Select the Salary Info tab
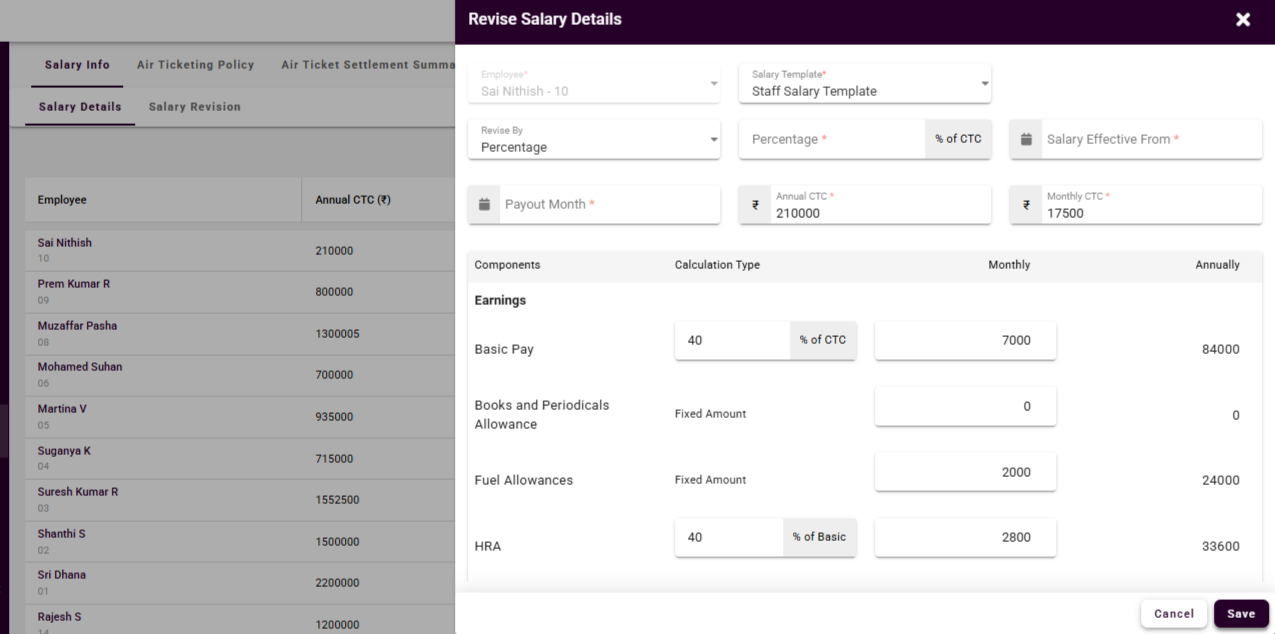Viewport: 1275px width, 634px height. (x=77, y=65)
